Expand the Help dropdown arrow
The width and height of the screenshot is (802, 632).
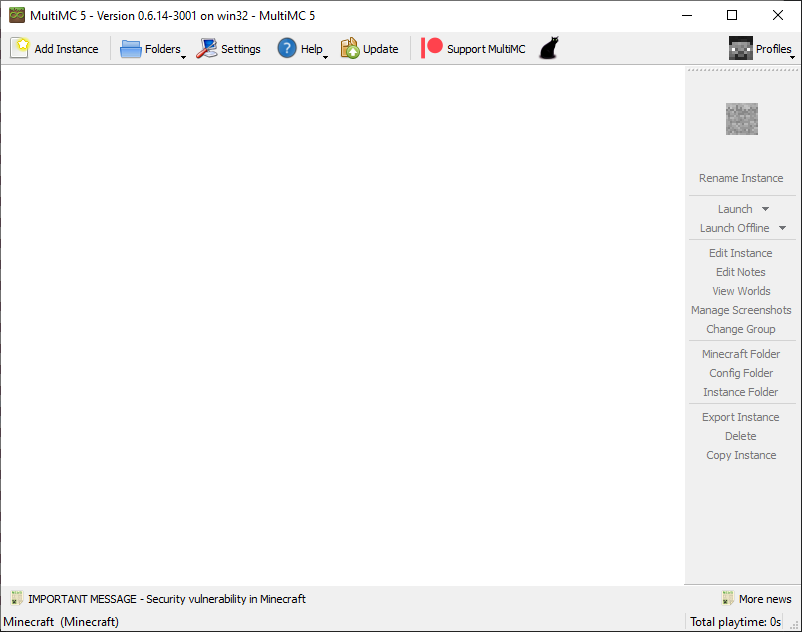tap(325, 57)
